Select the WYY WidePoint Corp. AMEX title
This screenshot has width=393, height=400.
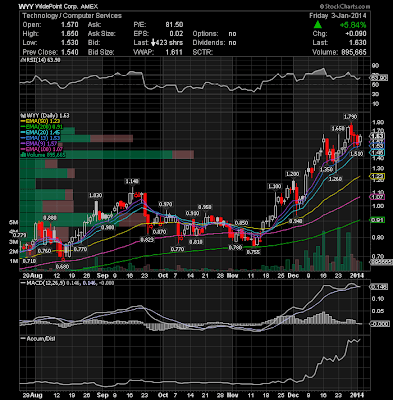(x=58, y=6)
